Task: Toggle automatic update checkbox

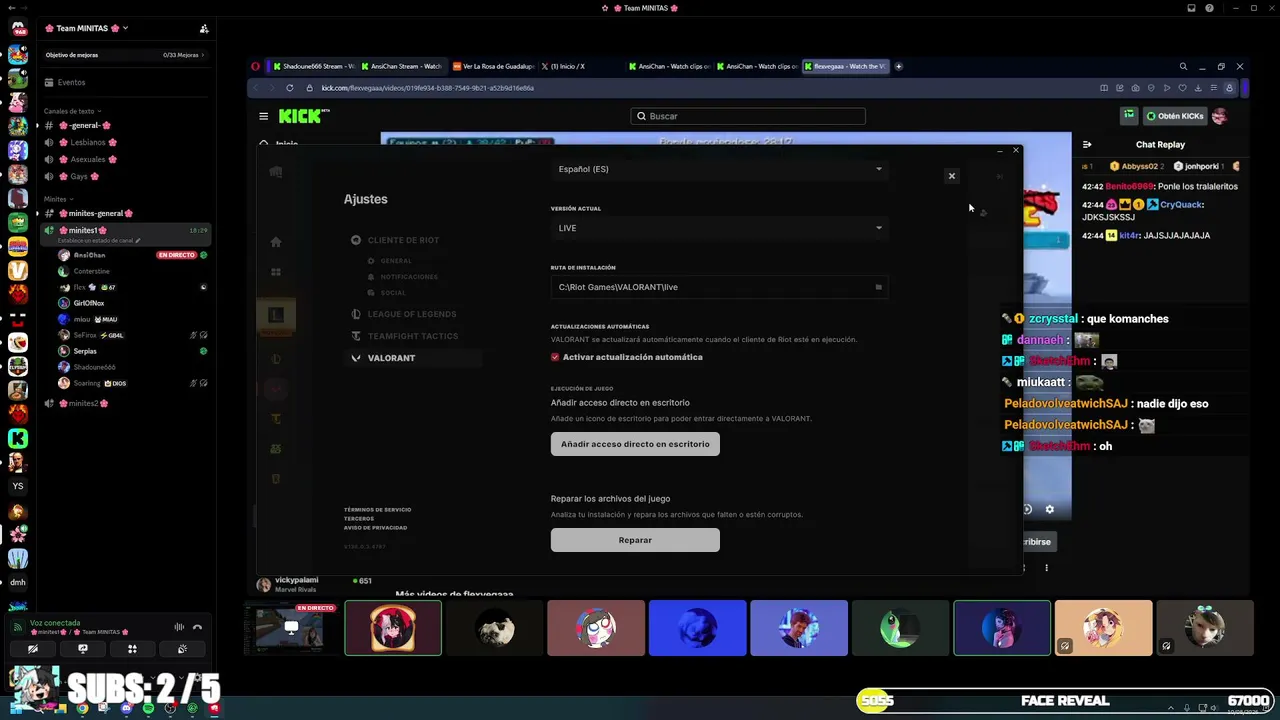Action: [555, 357]
